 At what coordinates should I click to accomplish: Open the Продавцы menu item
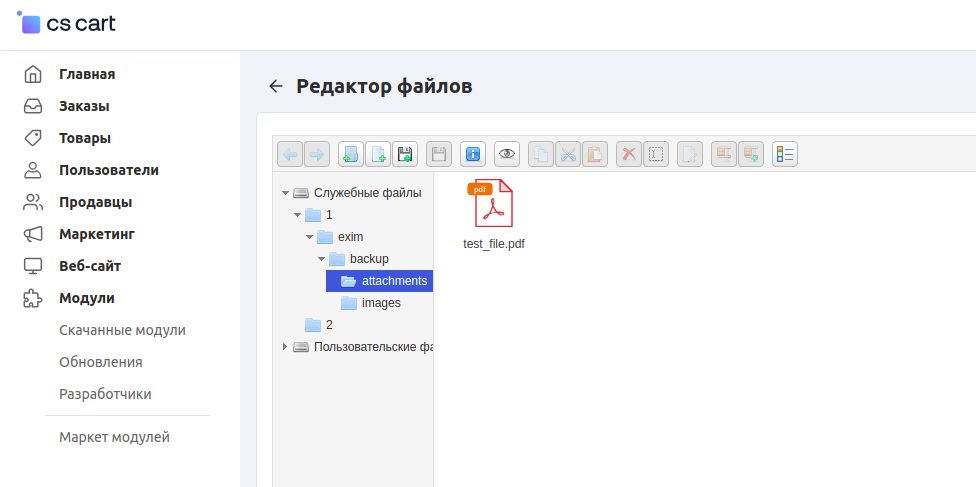point(96,202)
